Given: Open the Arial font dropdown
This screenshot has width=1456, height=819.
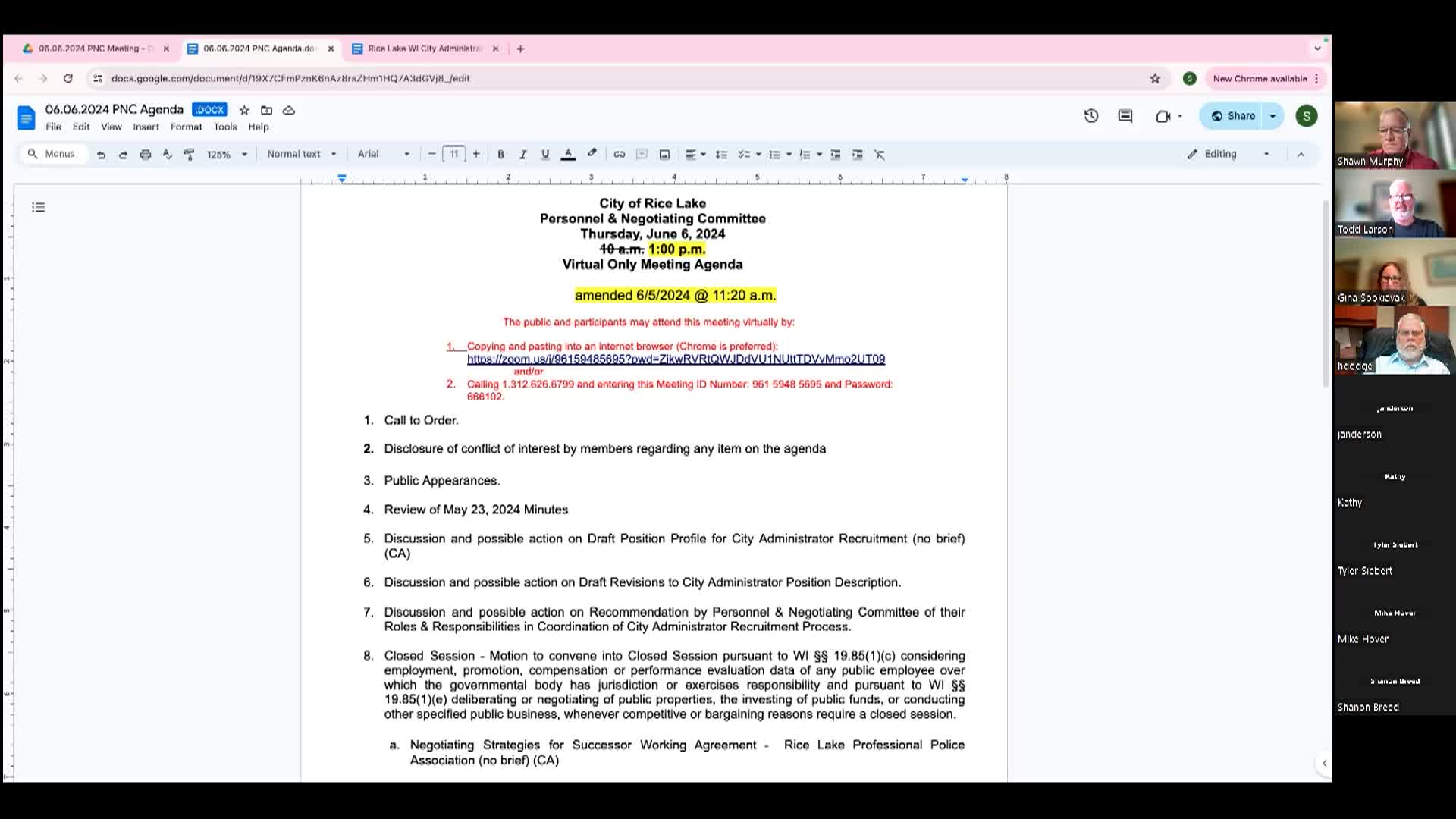Looking at the screenshot, I should [x=384, y=154].
